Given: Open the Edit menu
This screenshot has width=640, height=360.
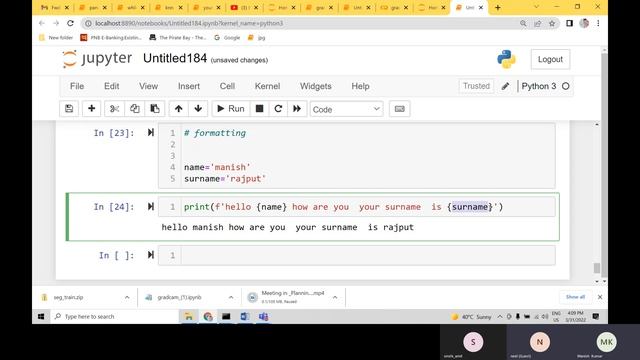Looking at the screenshot, I should [111, 86].
